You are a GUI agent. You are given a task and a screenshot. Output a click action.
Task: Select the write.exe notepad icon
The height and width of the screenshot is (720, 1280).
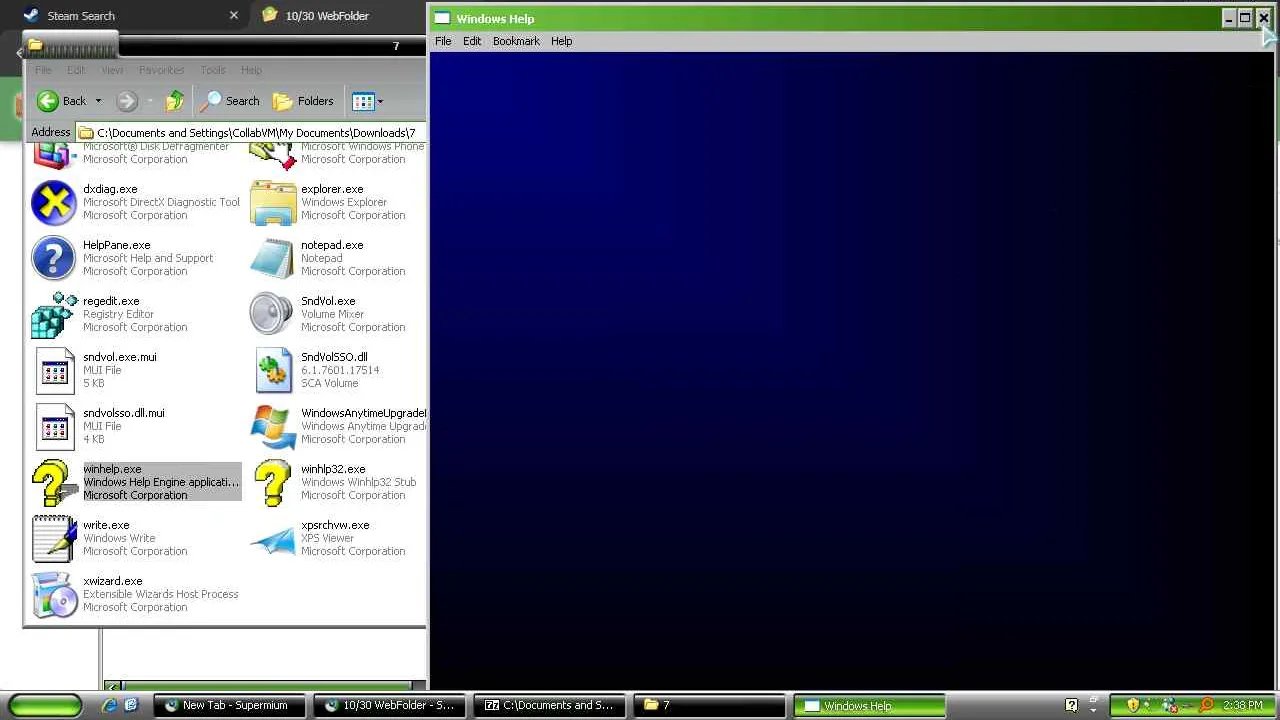(x=54, y=538)
